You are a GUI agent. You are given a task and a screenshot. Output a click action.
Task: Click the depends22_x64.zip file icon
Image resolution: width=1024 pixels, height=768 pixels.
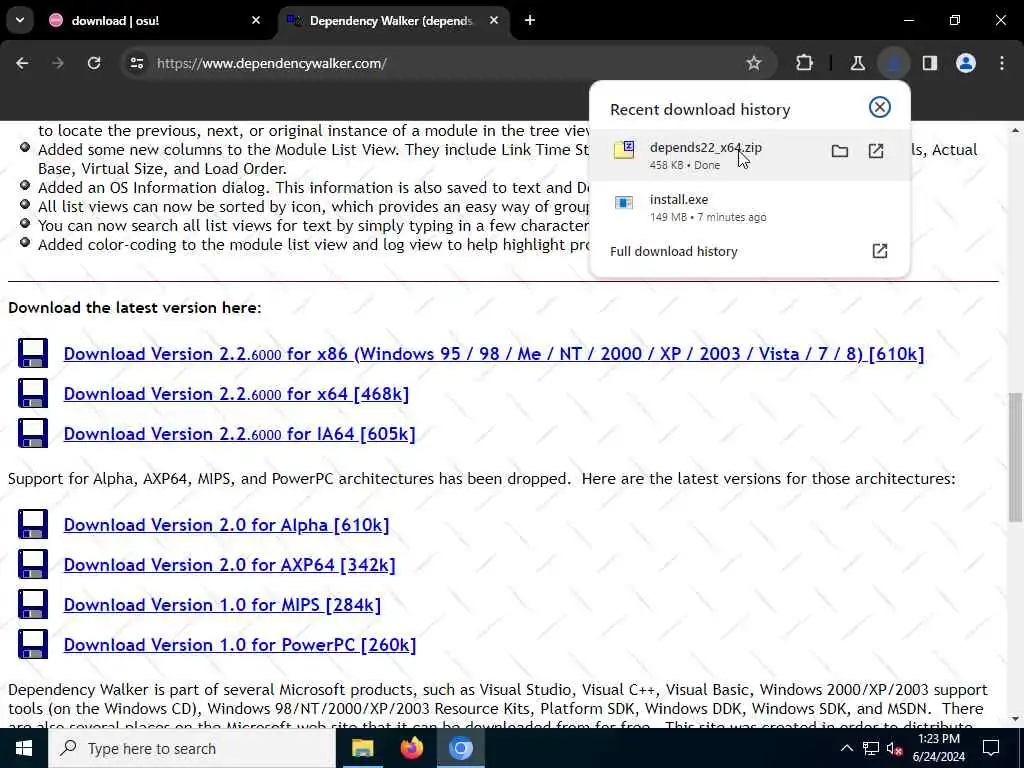coord(624,150)
